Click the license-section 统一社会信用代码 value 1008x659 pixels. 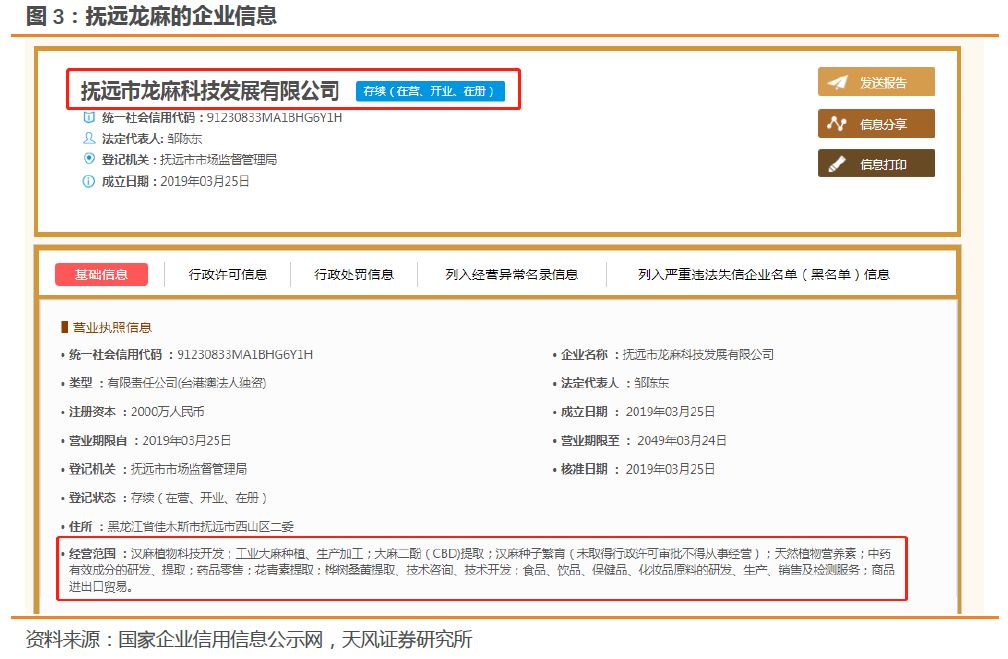[x=245, y=354]
